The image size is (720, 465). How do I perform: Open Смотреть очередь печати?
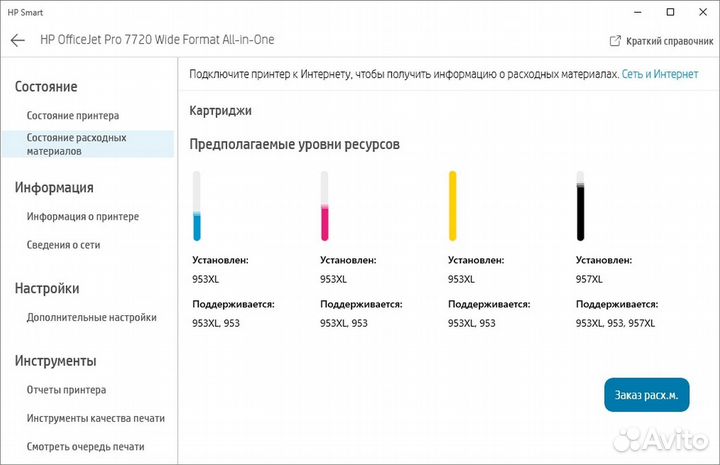85,447
